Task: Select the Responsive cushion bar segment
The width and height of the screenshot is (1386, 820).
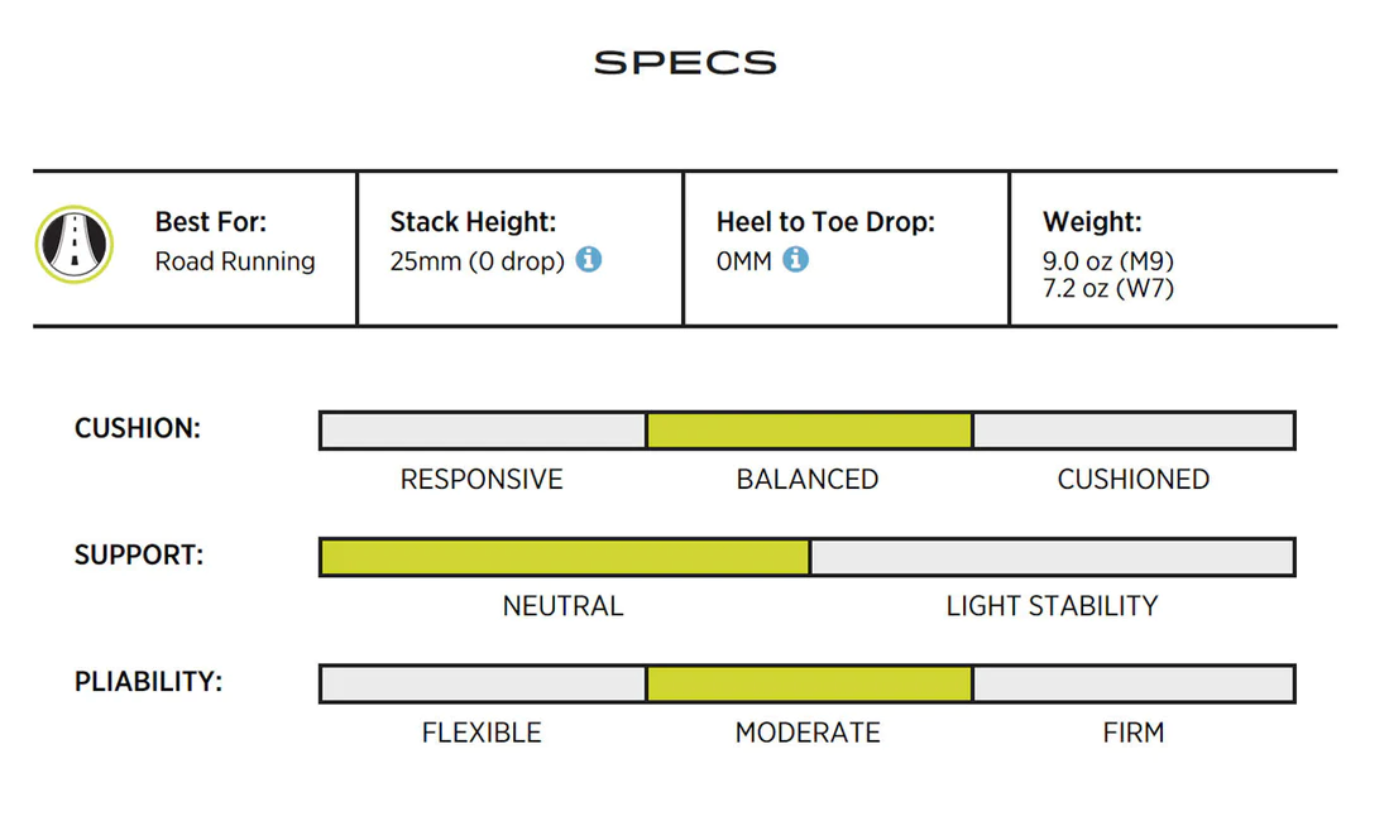Action: click(483, 430)
